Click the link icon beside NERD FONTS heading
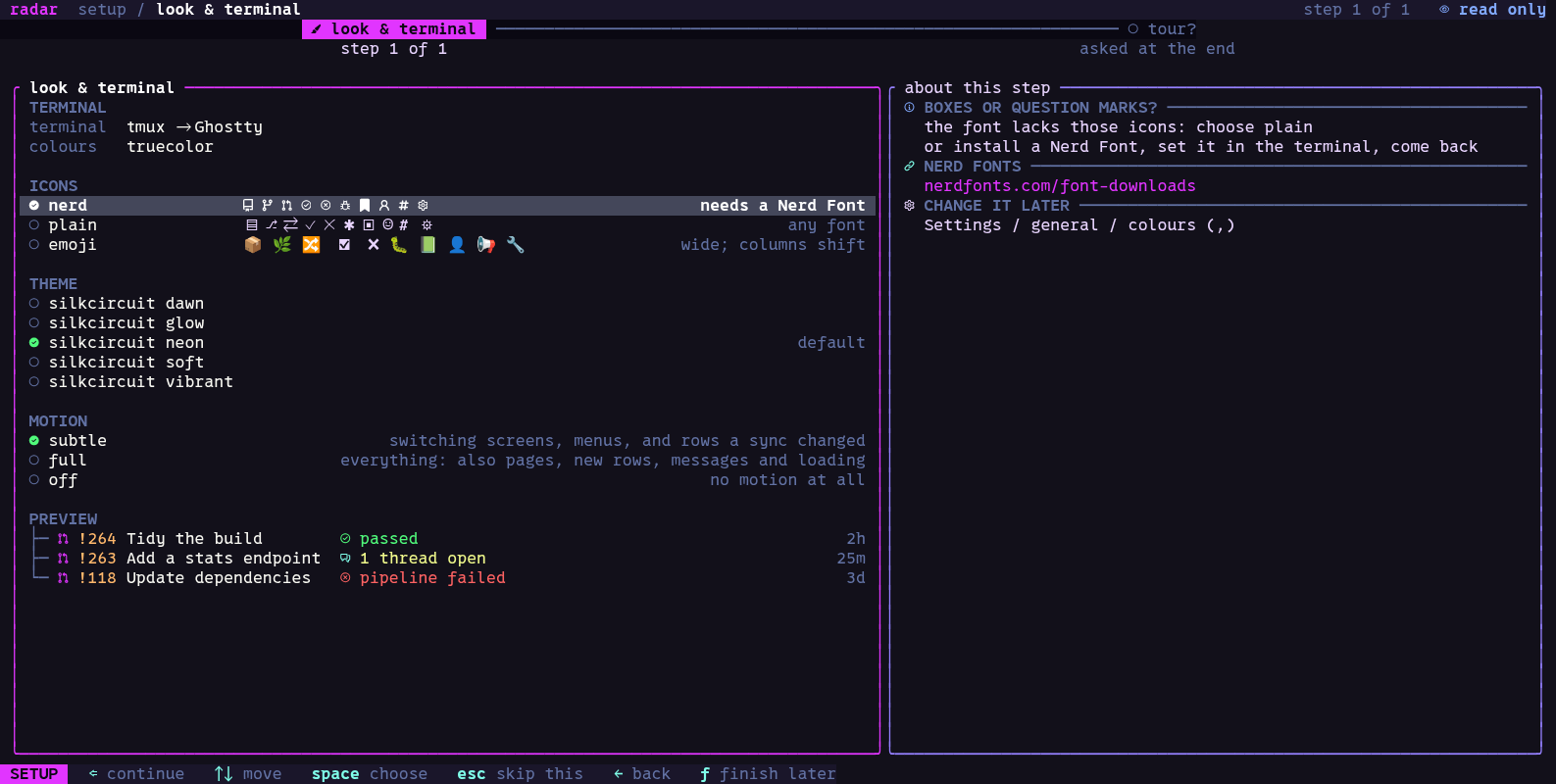The width and height of the screenshot is (1556, 784). coord(910,167)
